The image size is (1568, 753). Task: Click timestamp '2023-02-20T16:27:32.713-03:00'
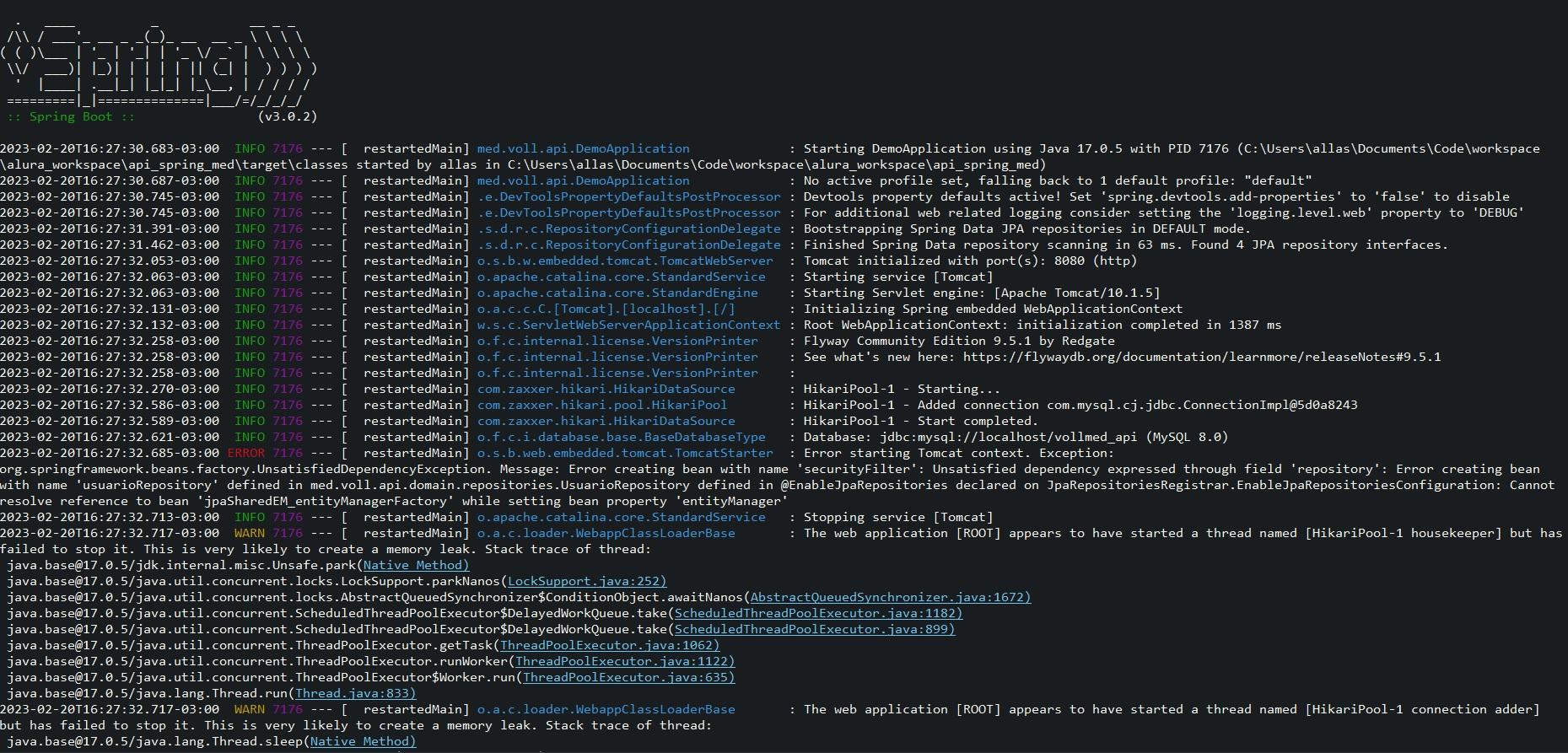(x=110, y=517)
